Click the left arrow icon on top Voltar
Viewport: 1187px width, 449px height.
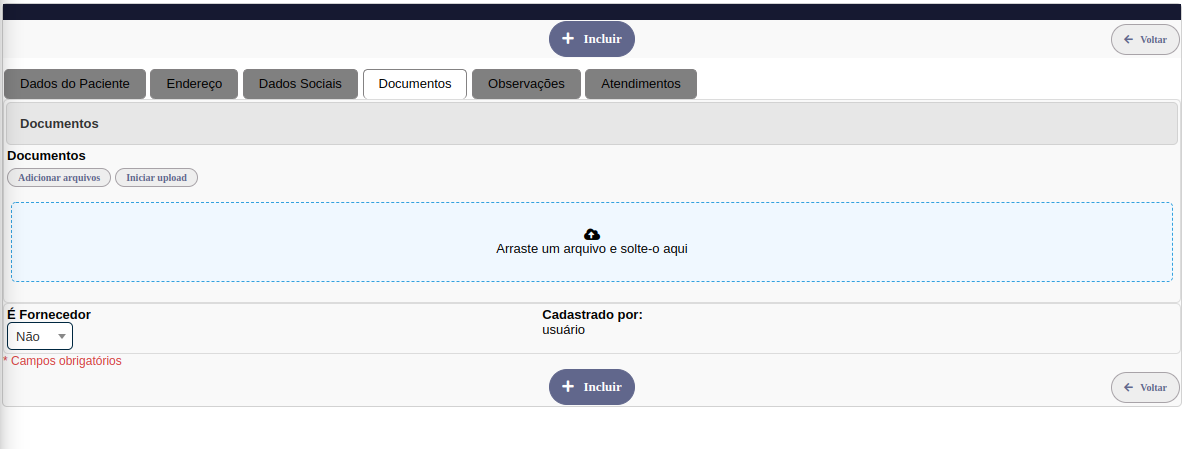(1129, 40)
